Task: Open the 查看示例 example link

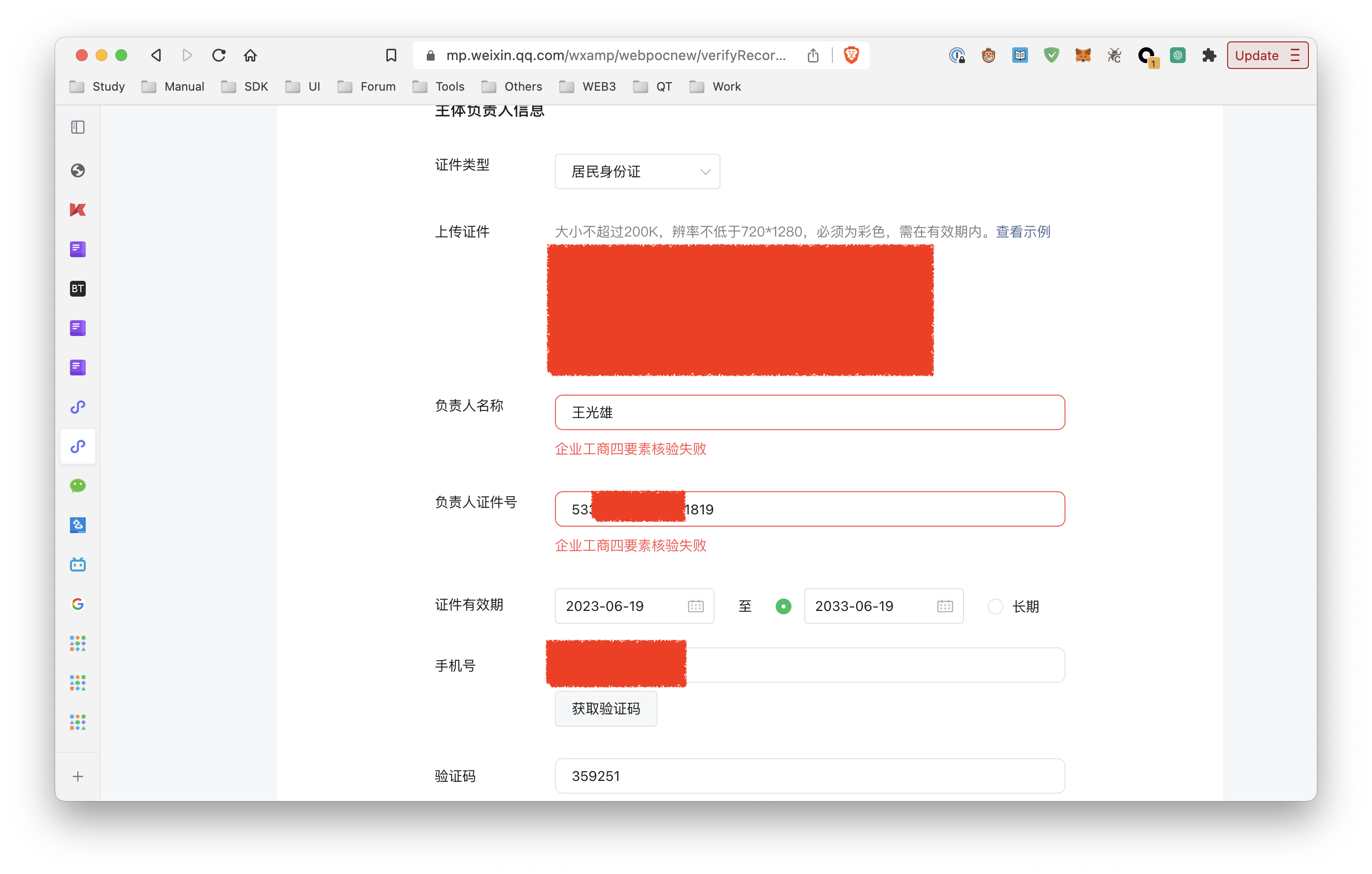Action: click(x=1023, y=232)
